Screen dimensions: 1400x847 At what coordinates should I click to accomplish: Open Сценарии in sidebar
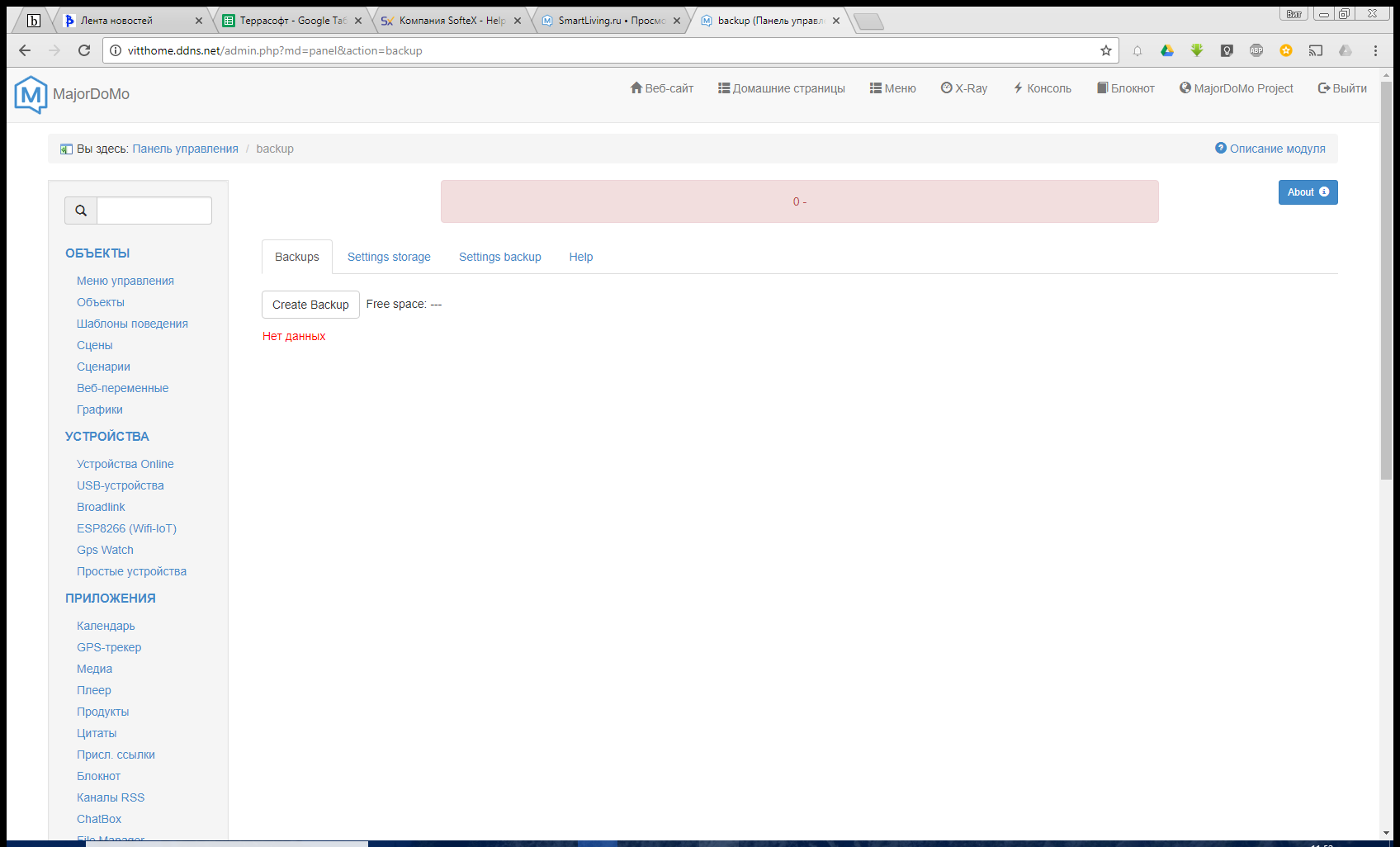[x=103, y=367]
